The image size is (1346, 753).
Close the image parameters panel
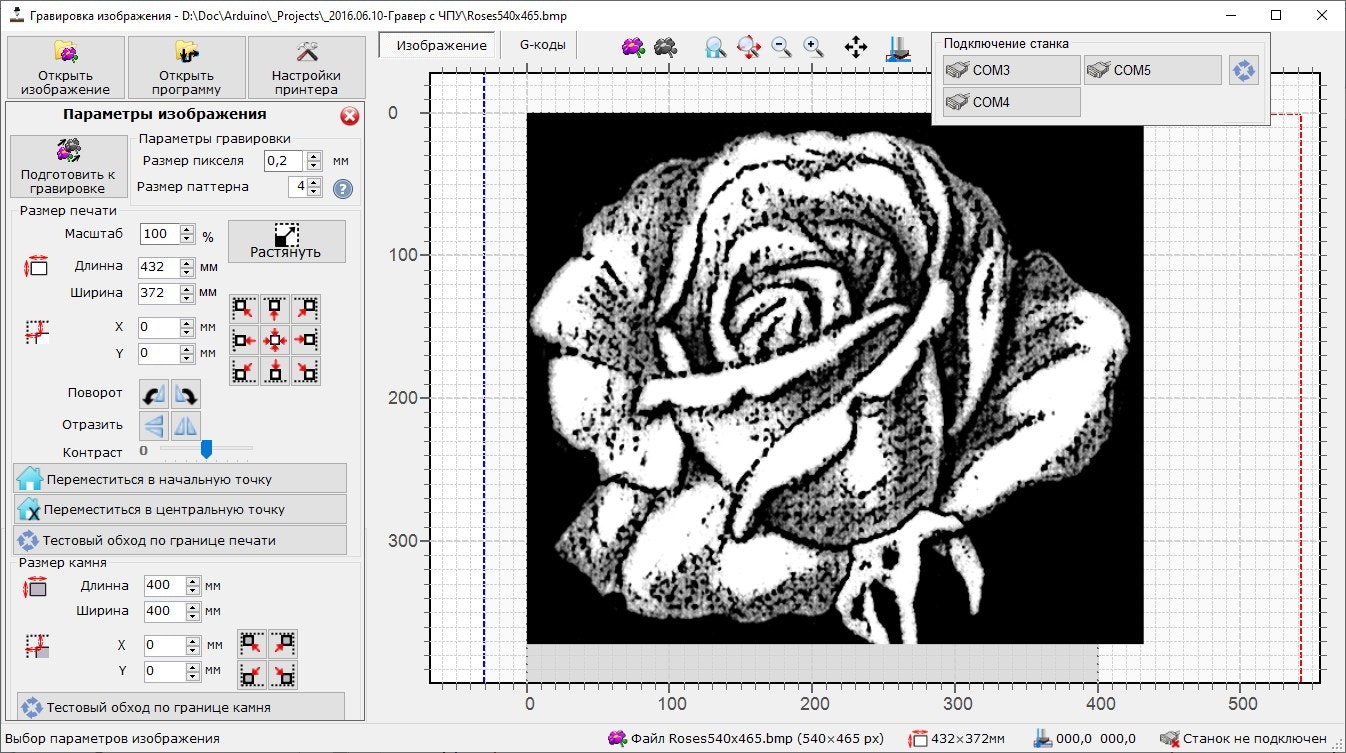click(x=350, y=116)
